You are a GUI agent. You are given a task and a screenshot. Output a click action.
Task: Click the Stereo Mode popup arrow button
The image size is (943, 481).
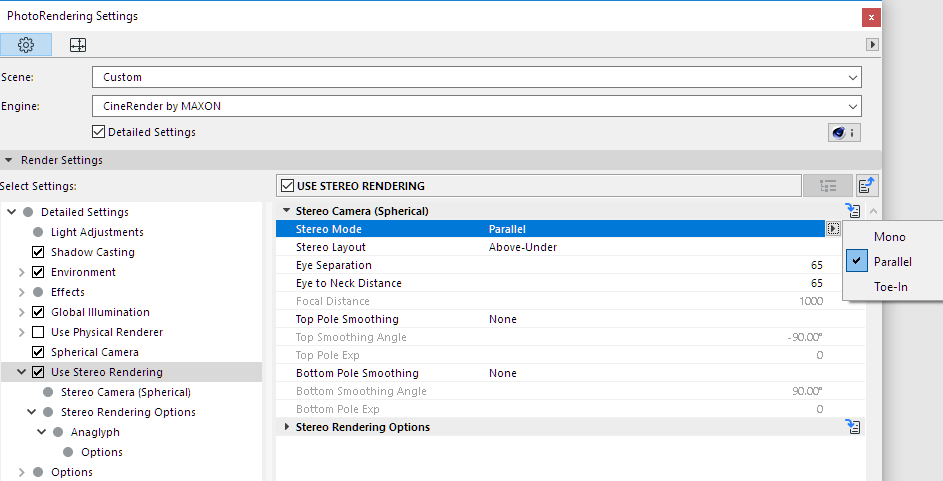click(833, 229)
